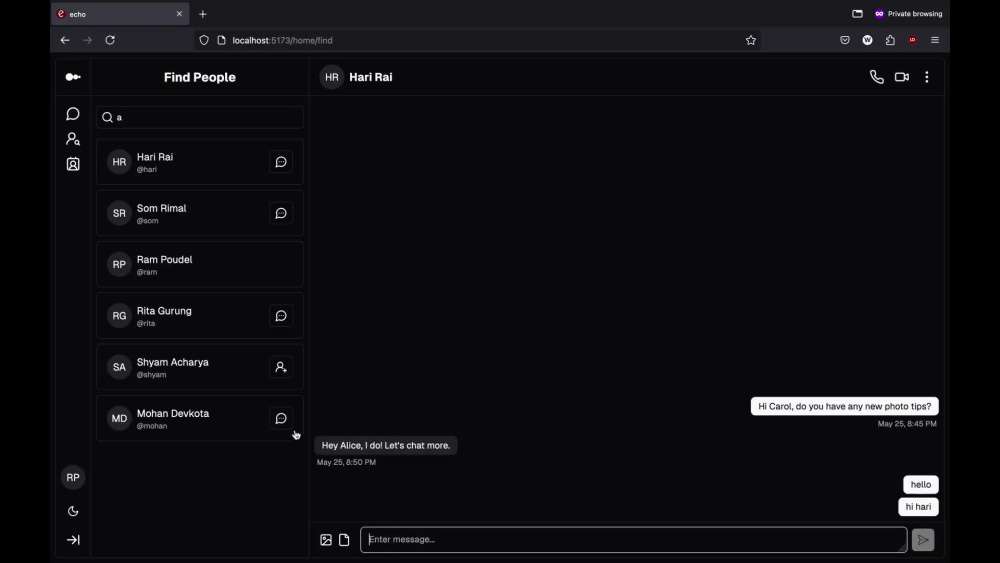This screenshot has height=563, width=1000.
Task: Open the chats section in sidebar
Action: click(73, 113)
